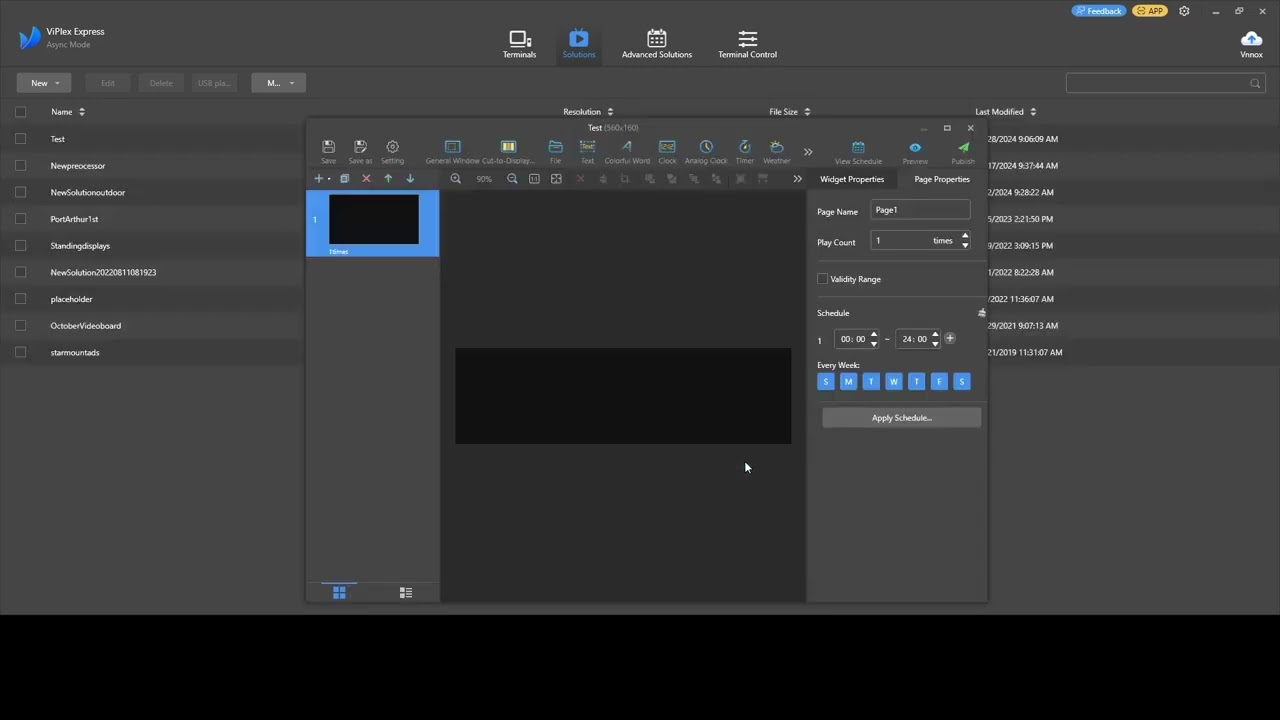Screen dimensions: 1280x720
Task: Add a schedule time range with plus
Action: point(950,338)
